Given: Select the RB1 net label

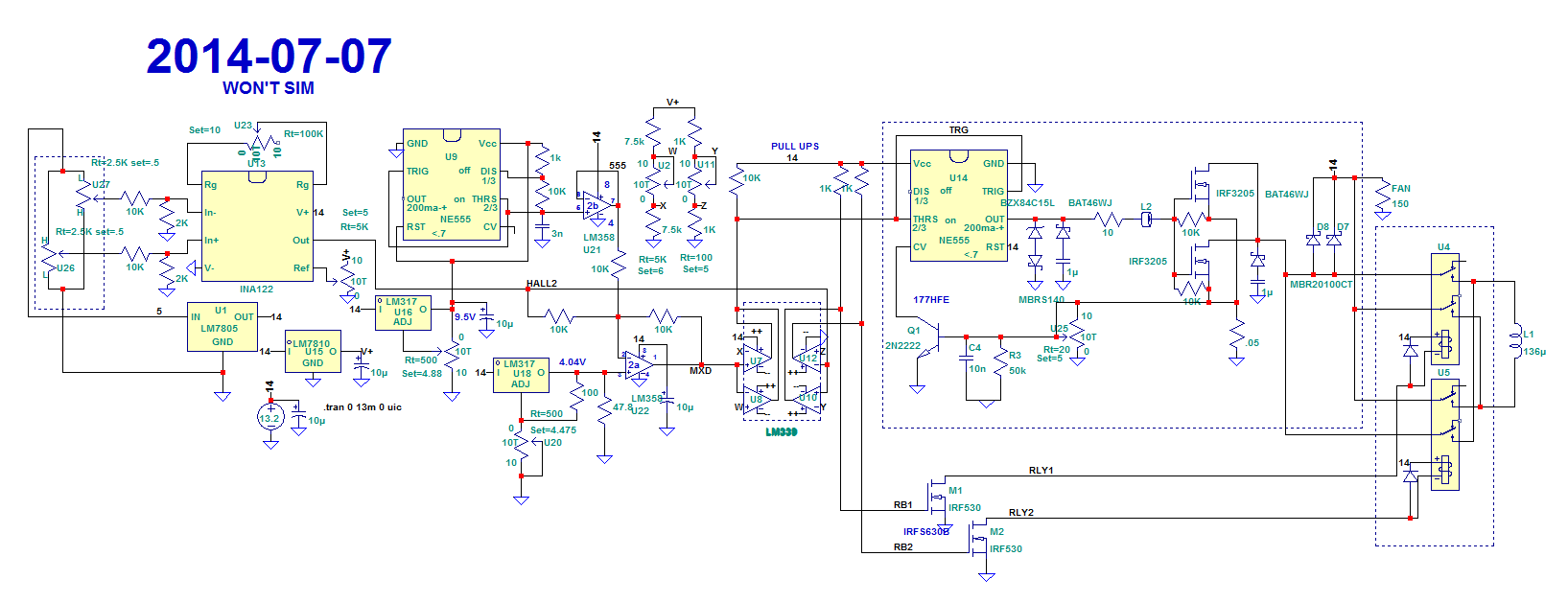Looking at the screenshot, I should pos(903,505).
